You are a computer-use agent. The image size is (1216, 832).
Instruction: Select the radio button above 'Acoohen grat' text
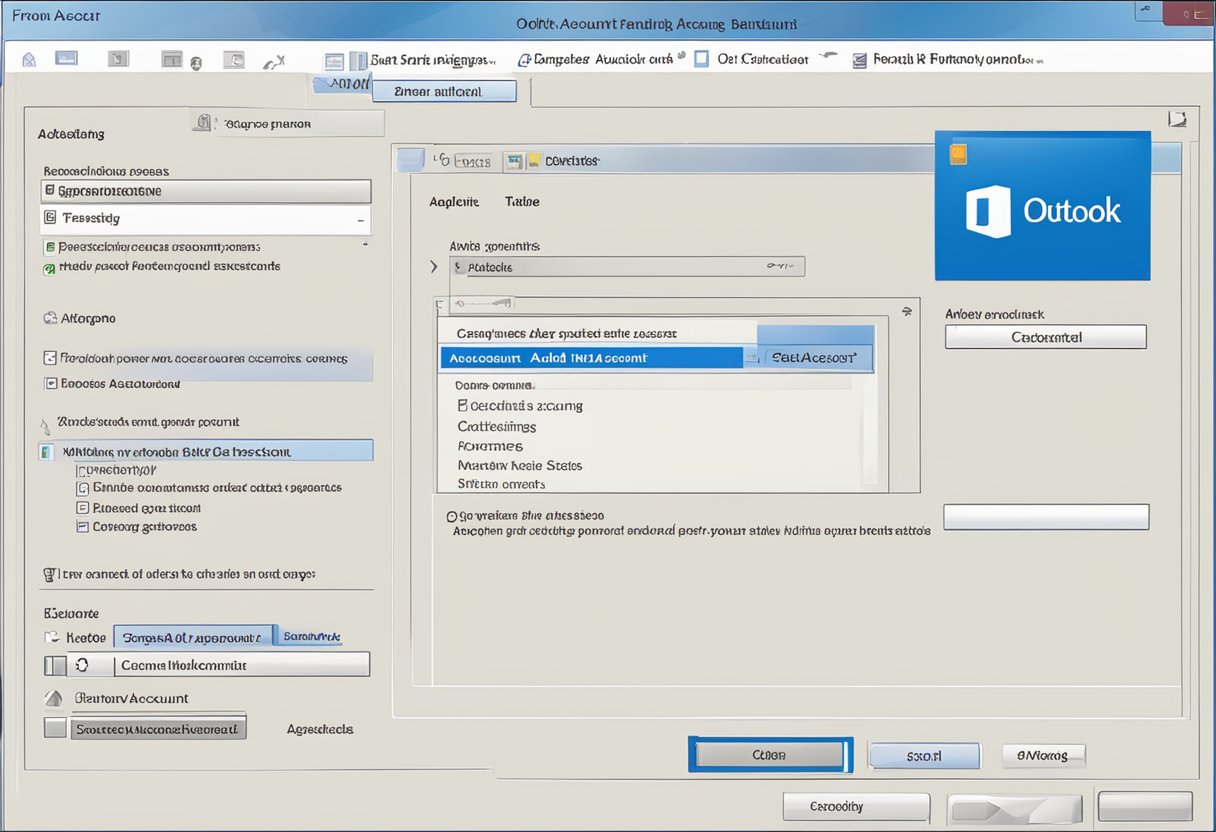pyautogui.click(x=451, y=517)
